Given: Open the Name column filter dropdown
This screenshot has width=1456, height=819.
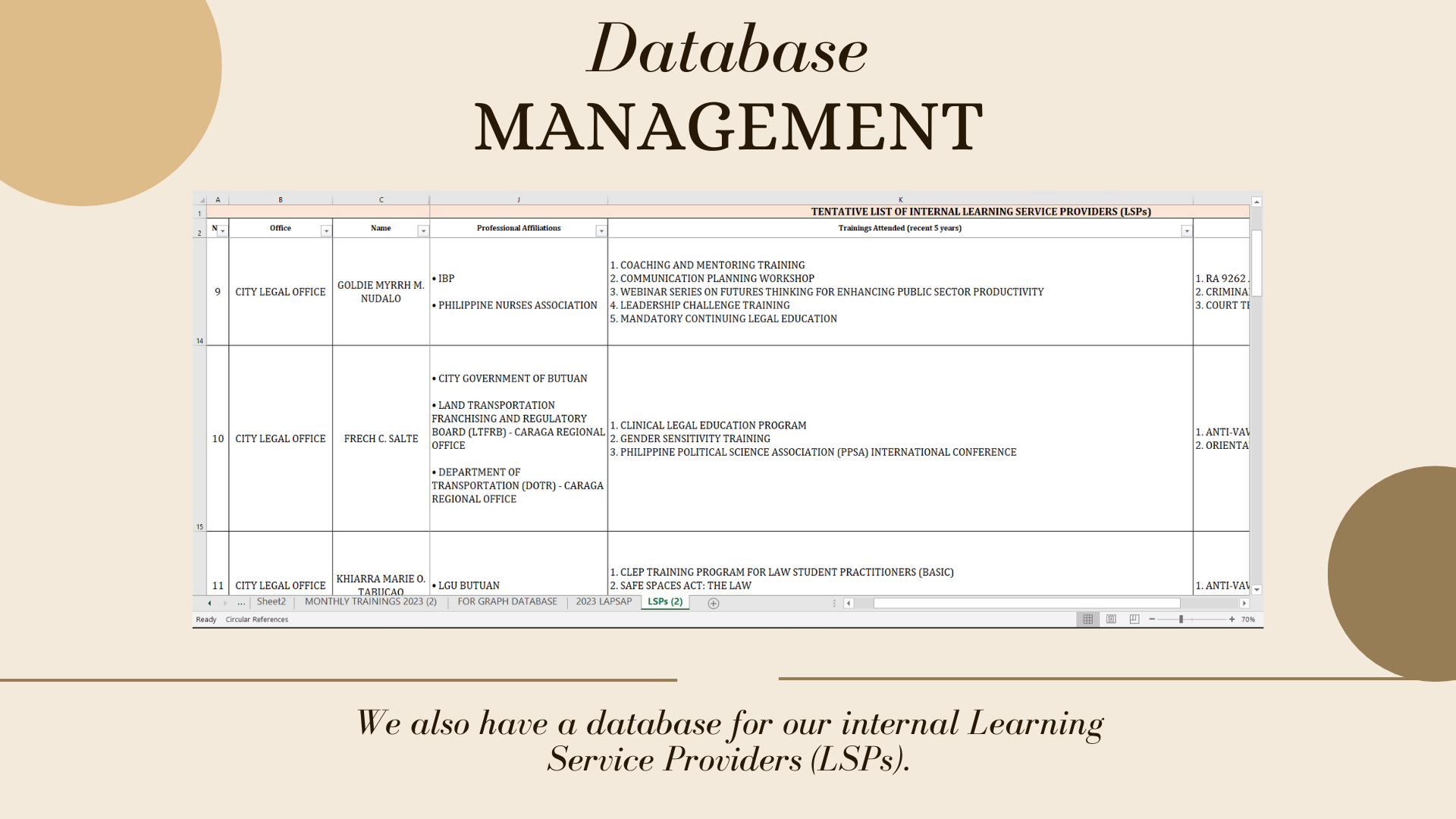Looking at the screenshot, I should 423,231.
